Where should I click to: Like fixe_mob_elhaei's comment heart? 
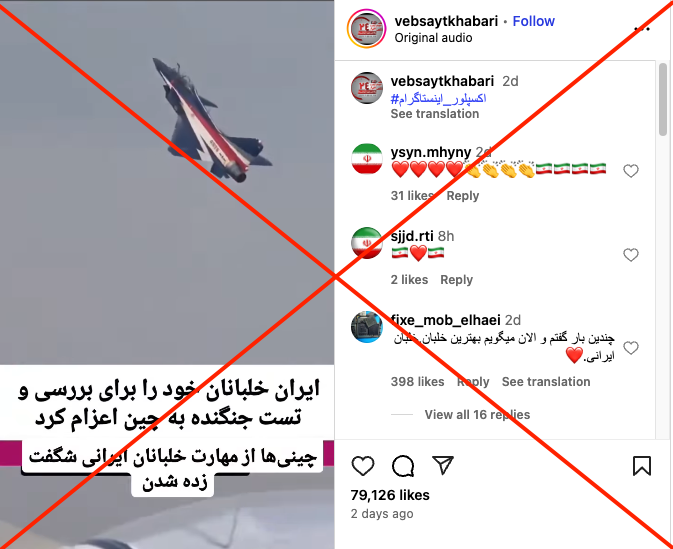631,348
